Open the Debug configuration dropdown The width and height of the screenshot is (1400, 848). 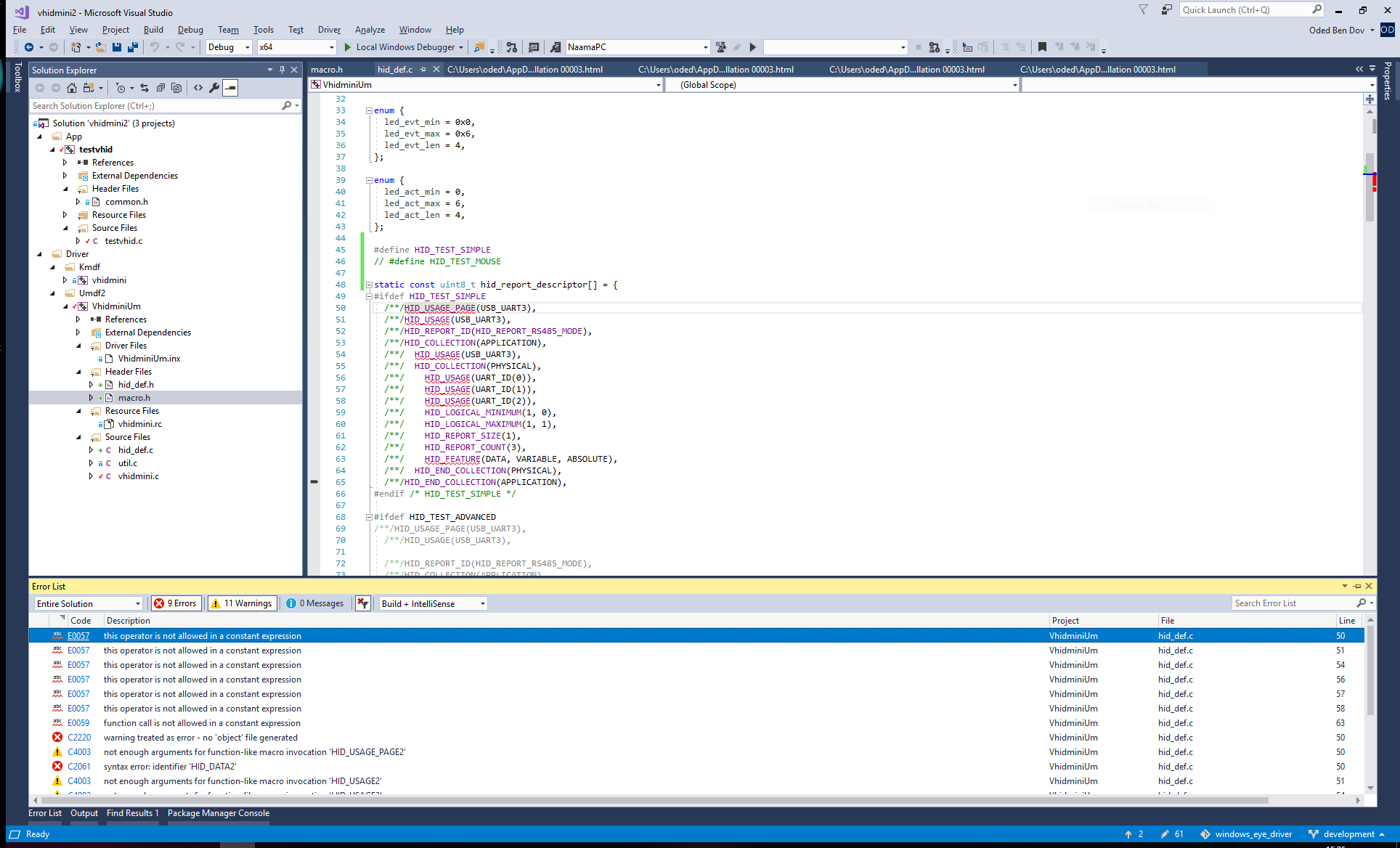point(247,47)
